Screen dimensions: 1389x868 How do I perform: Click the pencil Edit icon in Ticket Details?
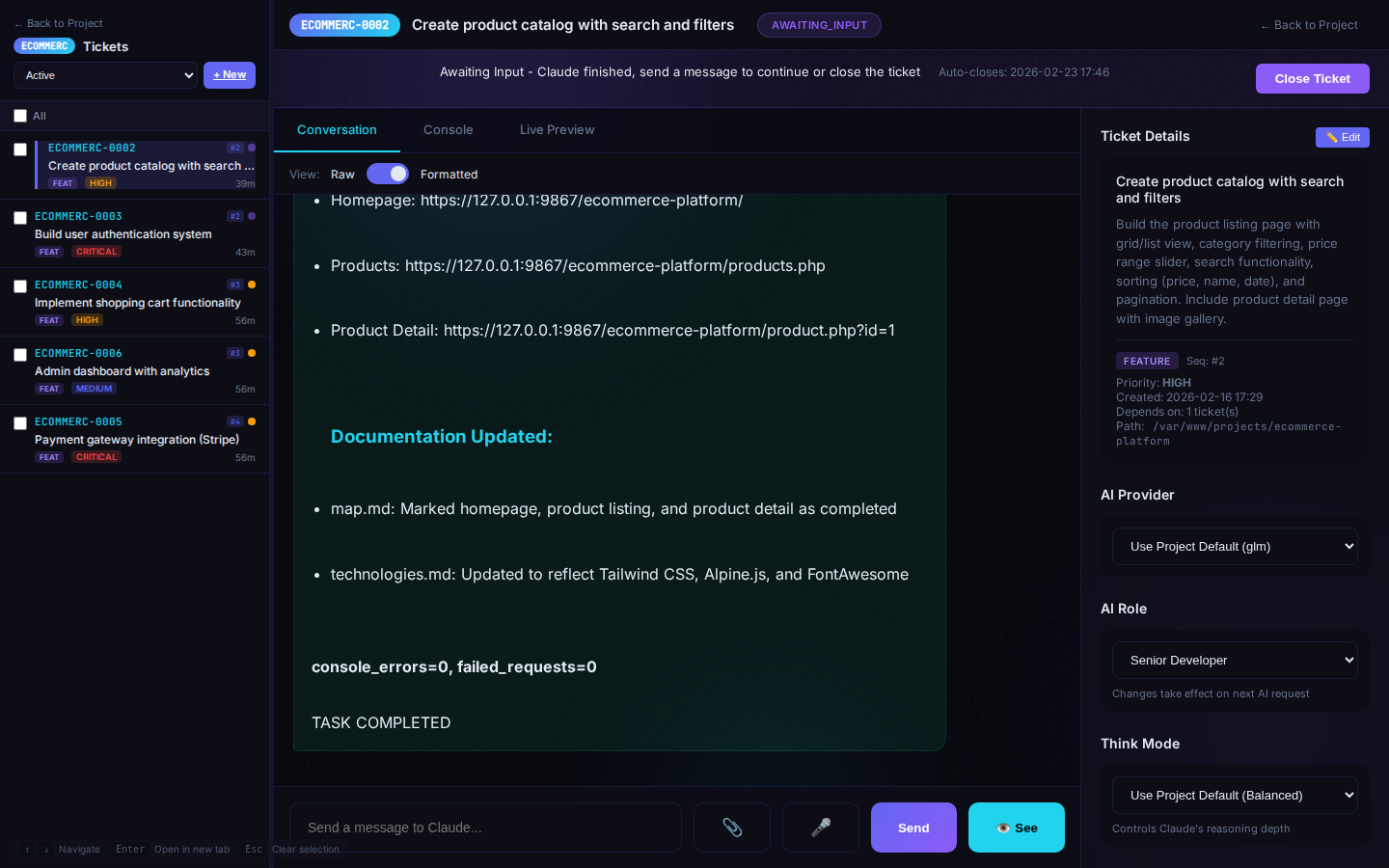(x=1342, y=137)
